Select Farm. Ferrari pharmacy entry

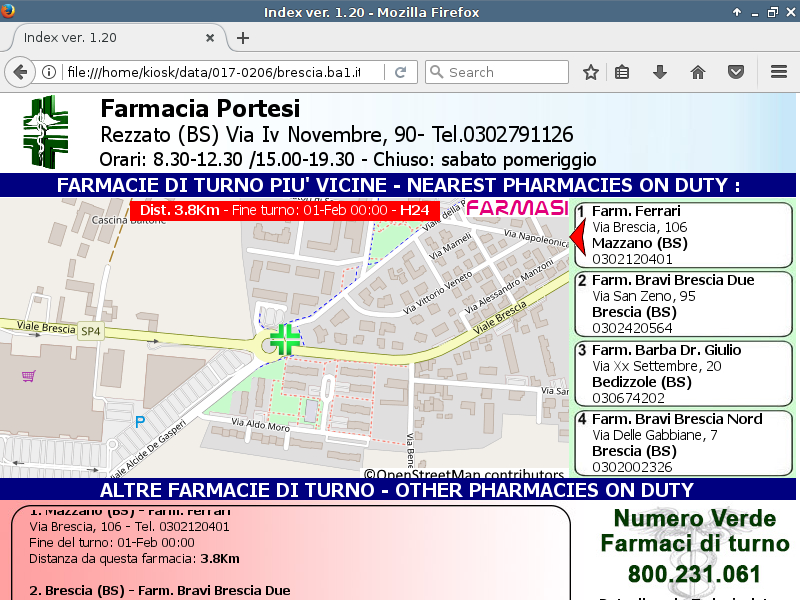[x=684, y=235]
